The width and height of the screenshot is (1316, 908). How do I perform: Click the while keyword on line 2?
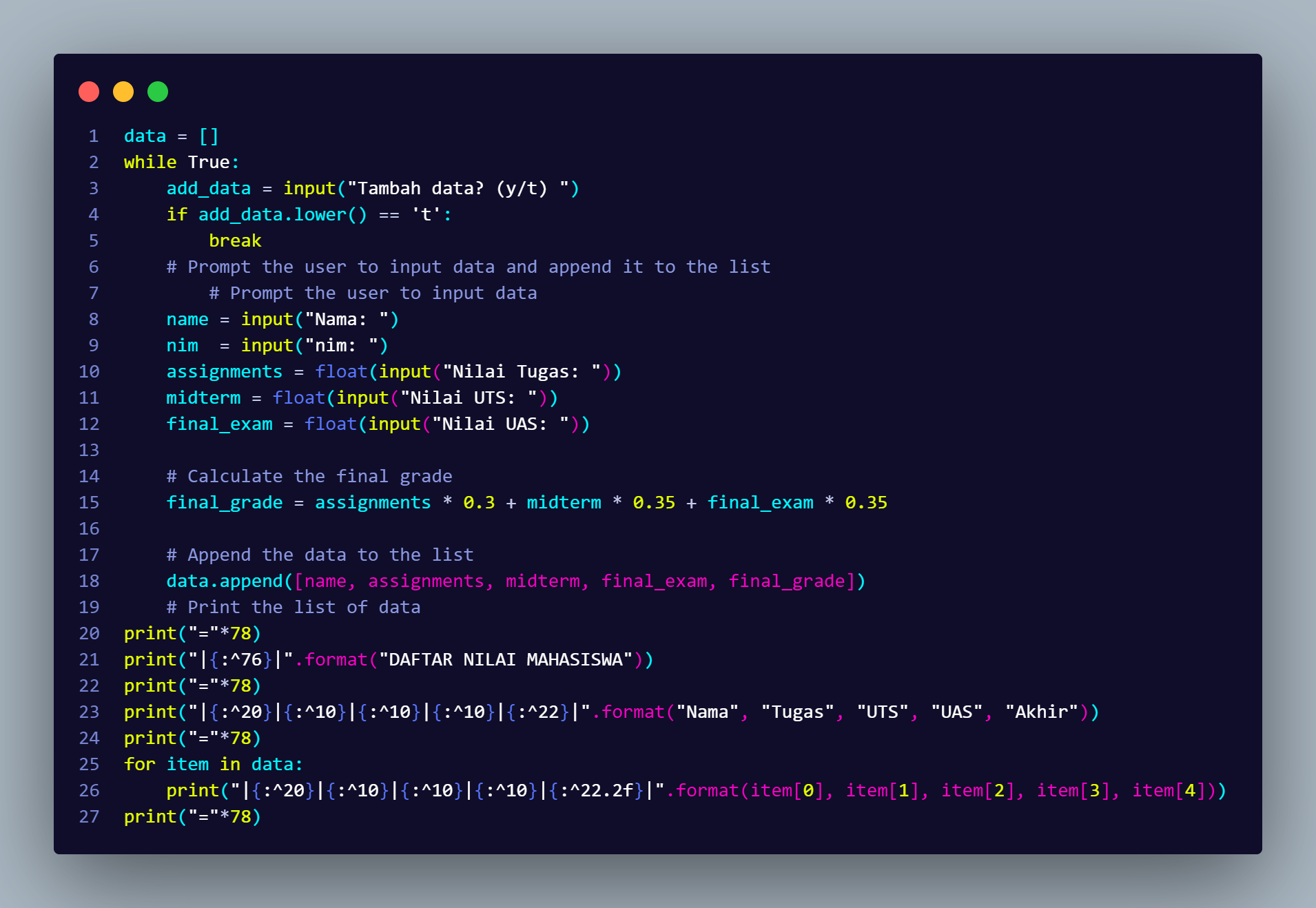pos(150,162)
